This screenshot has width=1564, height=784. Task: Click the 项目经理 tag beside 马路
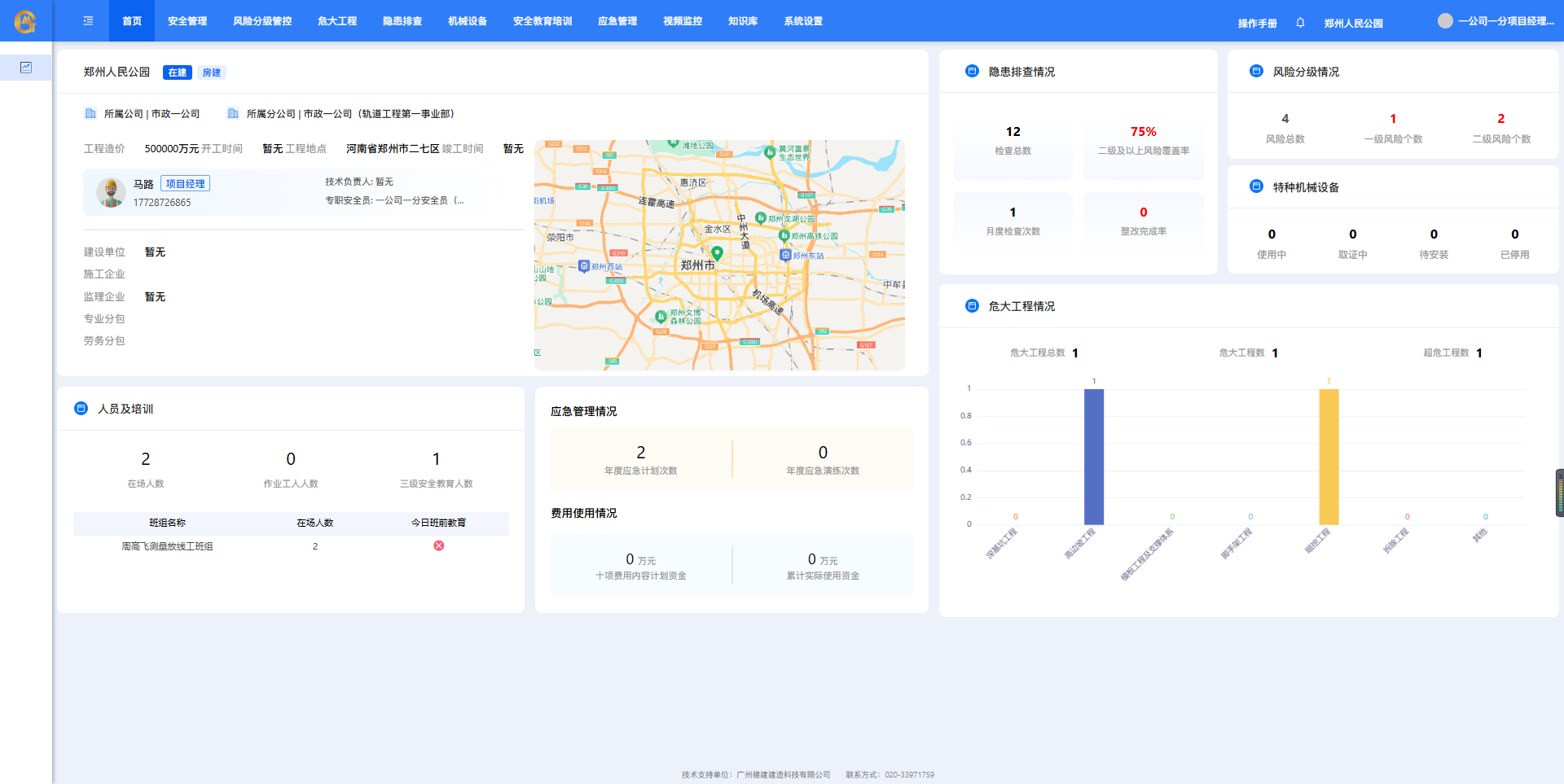[x=185, y=184]
